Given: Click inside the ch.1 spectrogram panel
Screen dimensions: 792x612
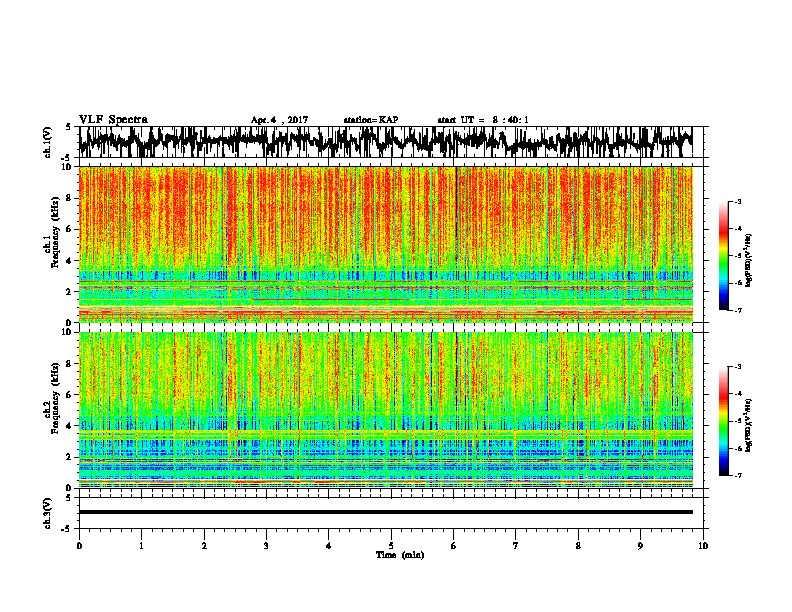Looking at the screenshot, I should (x=385, y=244).
